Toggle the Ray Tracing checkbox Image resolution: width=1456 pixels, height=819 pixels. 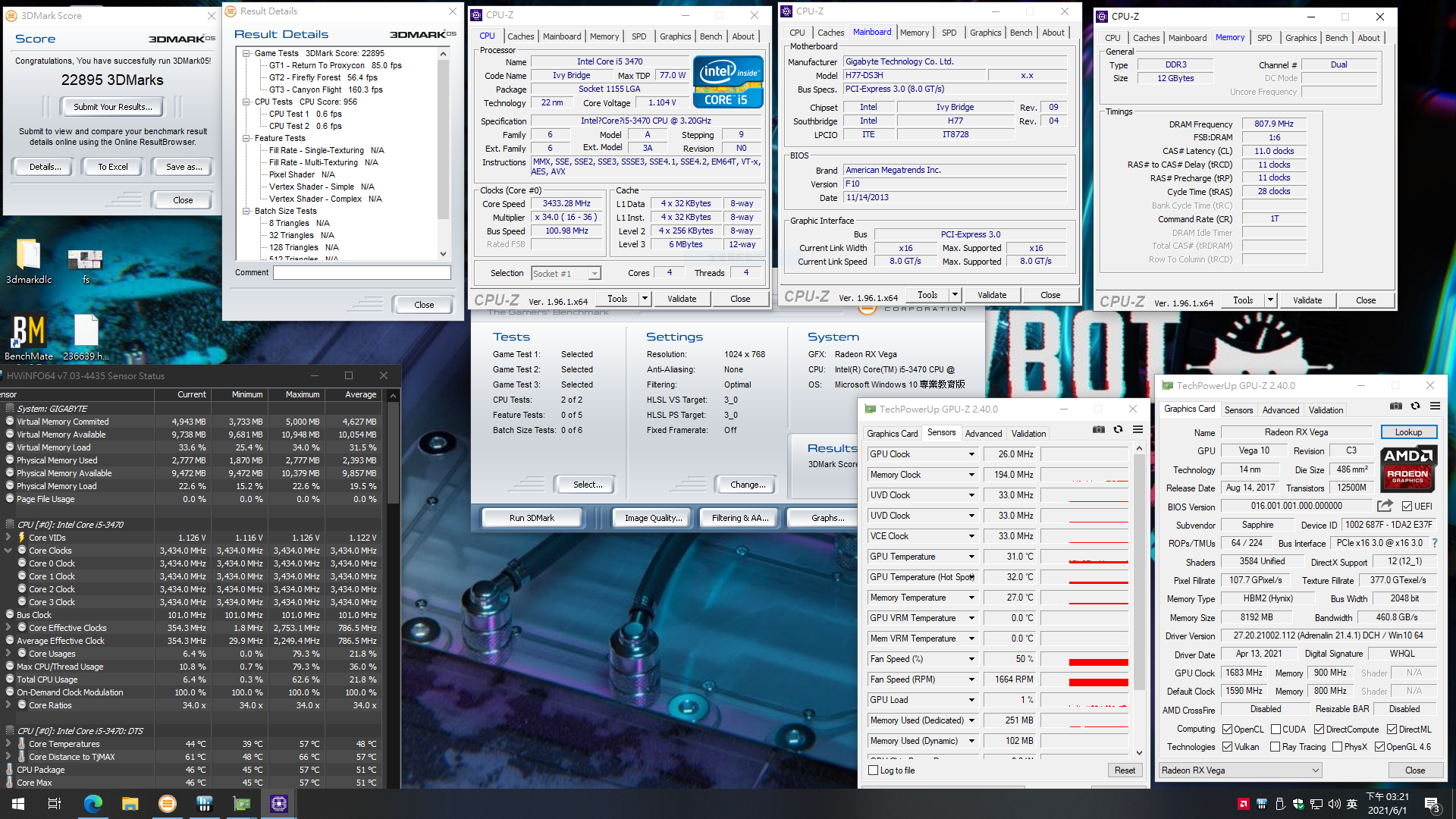pos(1276,746)
